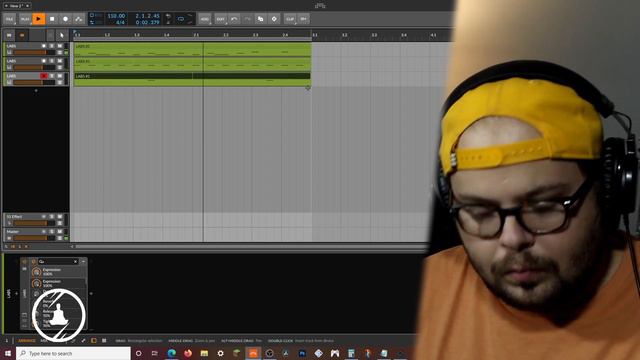Image resolution: width=640 pixels, height=360 pixels.
Task: Add a device with plus right of LABS device
Action: tap(91, 293)
